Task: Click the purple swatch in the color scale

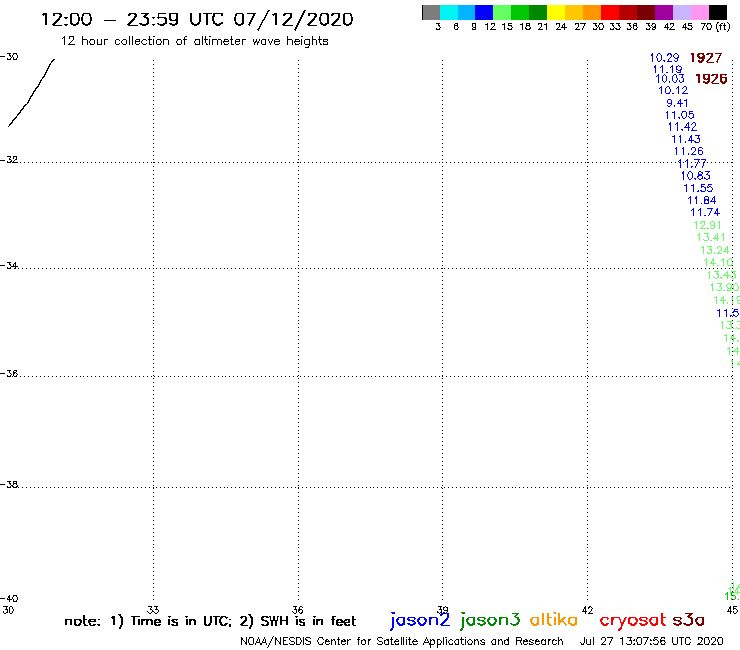Action: 663,12
